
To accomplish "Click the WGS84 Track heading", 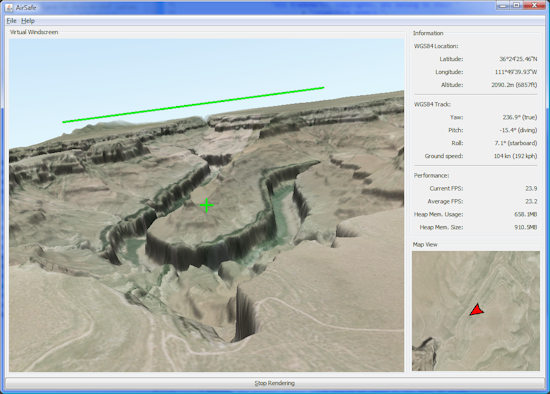I will coord(432,104).
